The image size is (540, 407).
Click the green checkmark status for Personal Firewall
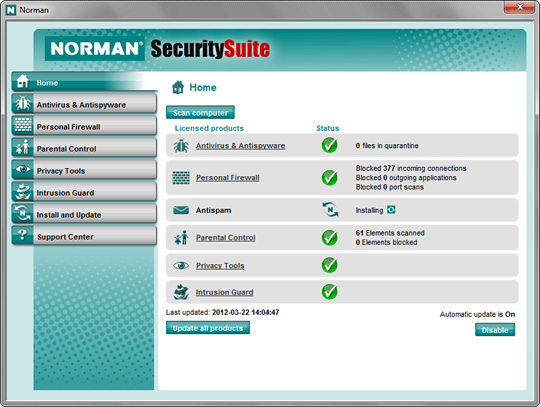(x=329, y=177)
